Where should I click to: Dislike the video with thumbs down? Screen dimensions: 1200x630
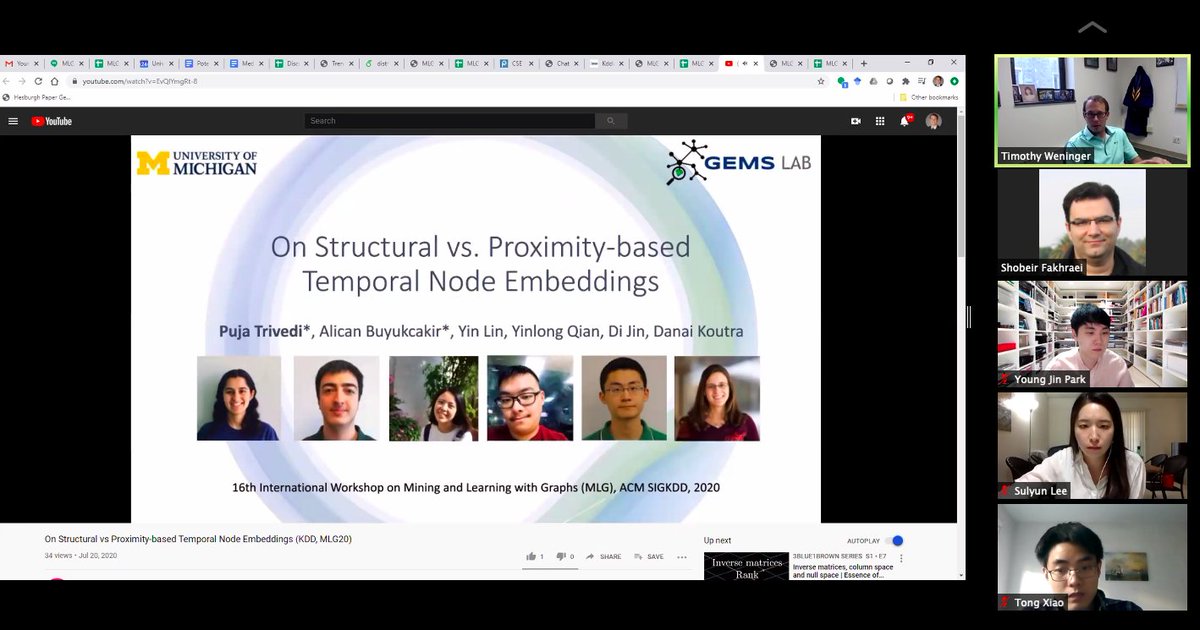(x=561, y=558)
